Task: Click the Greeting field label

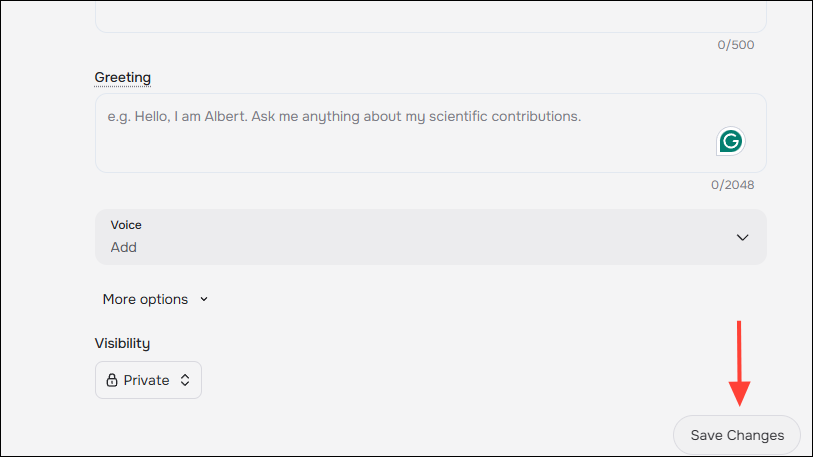Action: (x=123, y=77)
